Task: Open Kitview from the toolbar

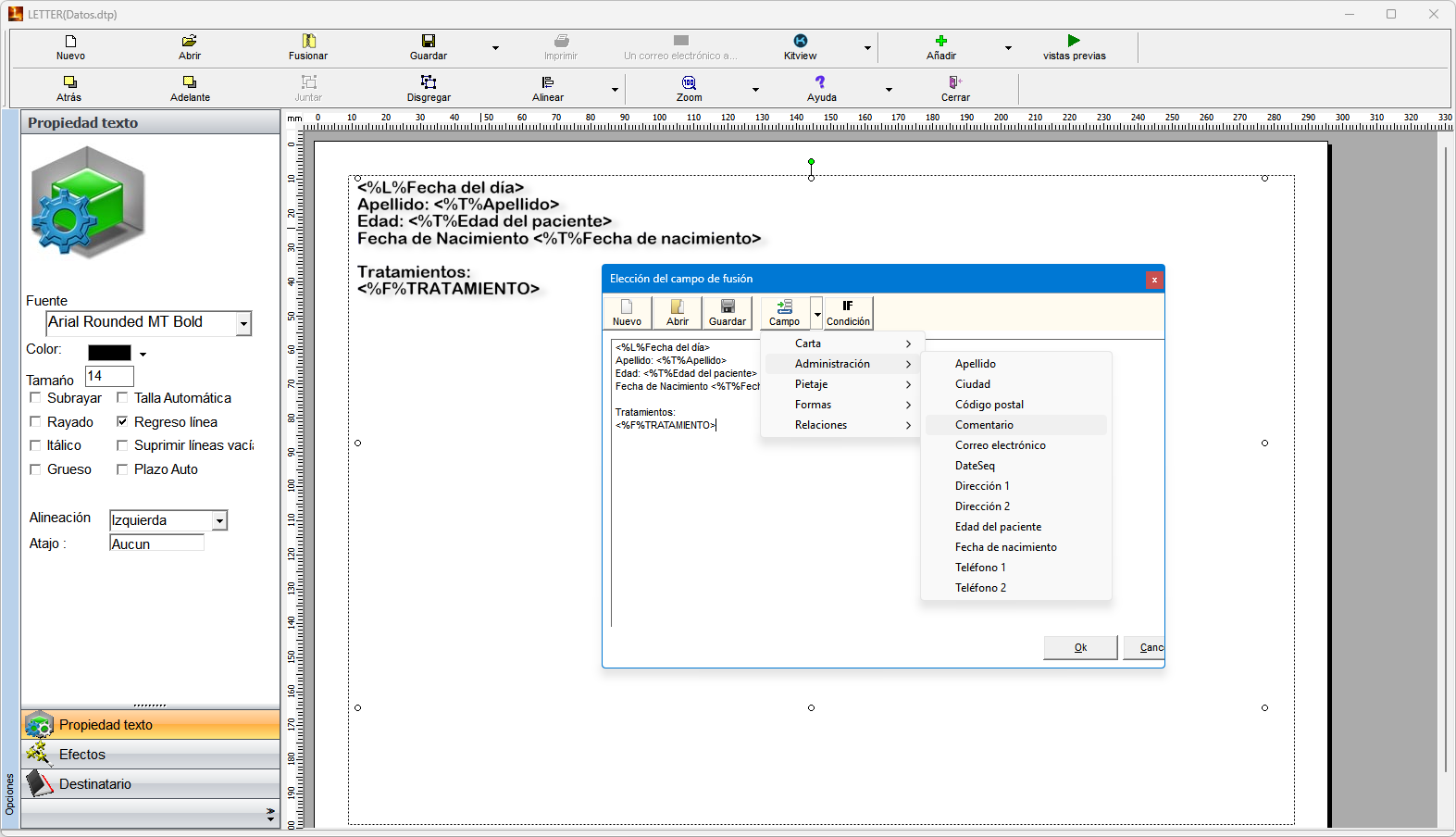Action: [800, 42]
